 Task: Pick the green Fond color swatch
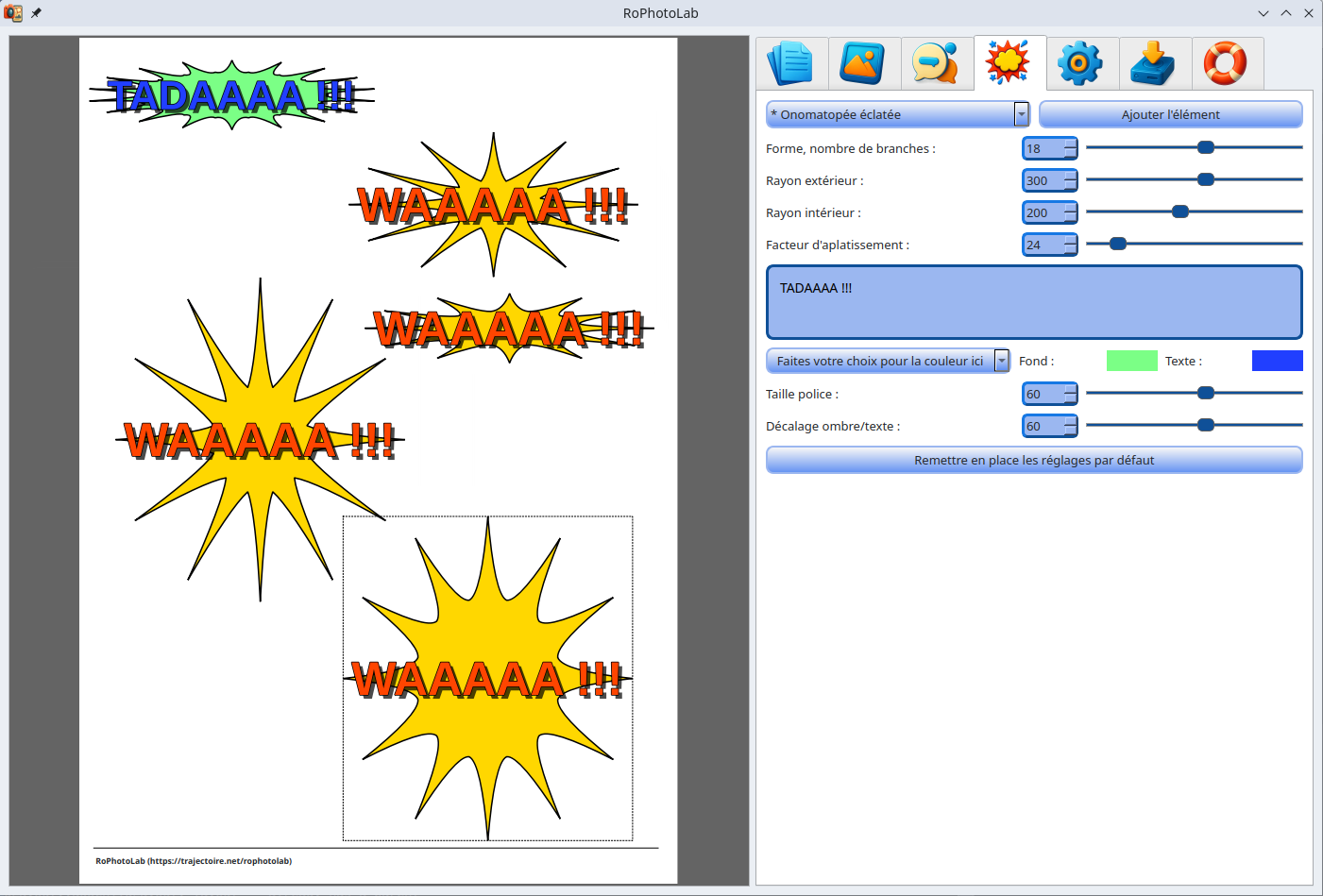point(1131,361)
